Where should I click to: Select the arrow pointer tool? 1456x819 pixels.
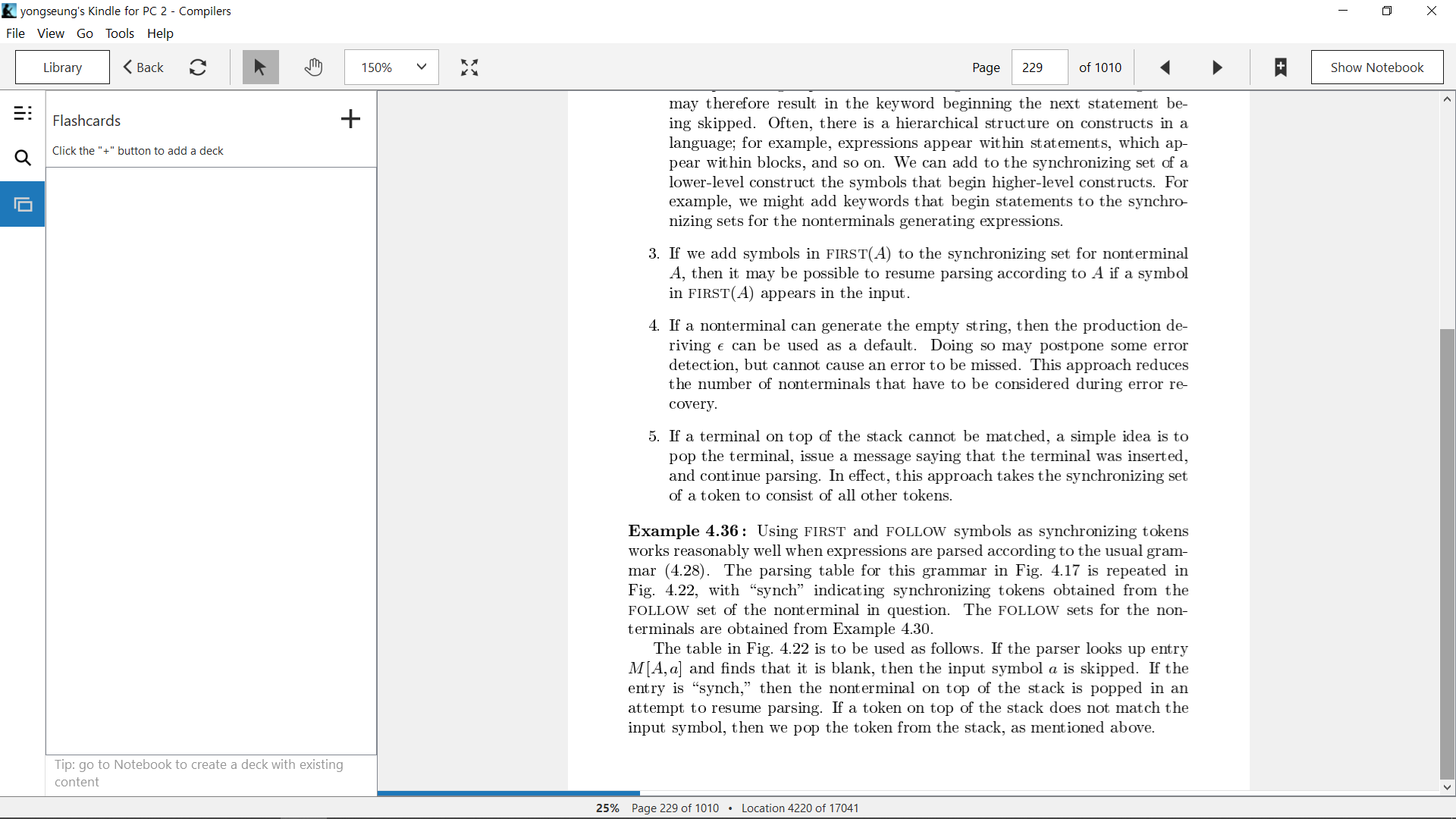pos(260,67)
